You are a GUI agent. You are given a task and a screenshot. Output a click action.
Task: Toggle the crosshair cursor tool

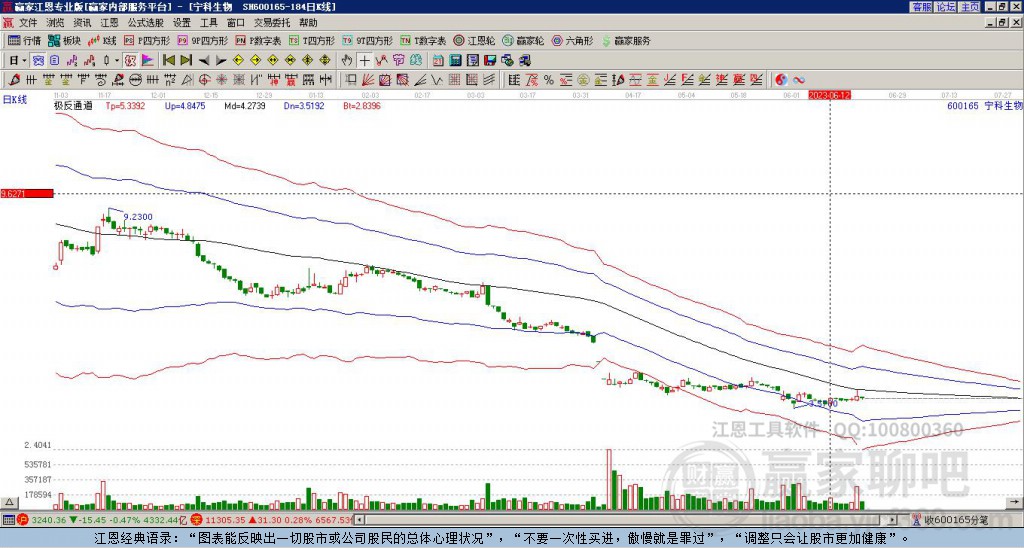pyautogui.click(x=364, y=61)
